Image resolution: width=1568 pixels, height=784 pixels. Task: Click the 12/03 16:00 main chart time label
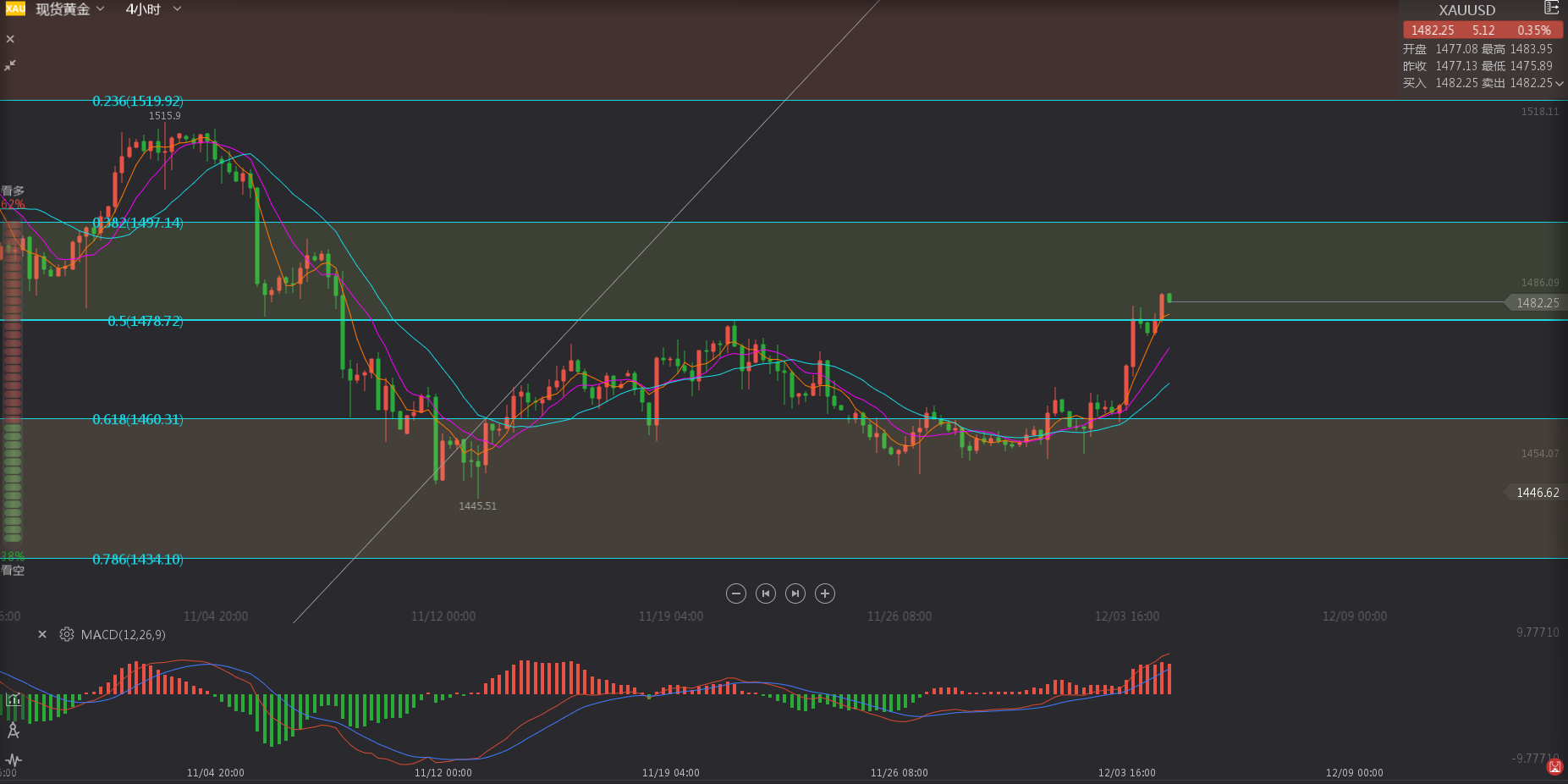pyautogui.click(x=1127, y=616)
